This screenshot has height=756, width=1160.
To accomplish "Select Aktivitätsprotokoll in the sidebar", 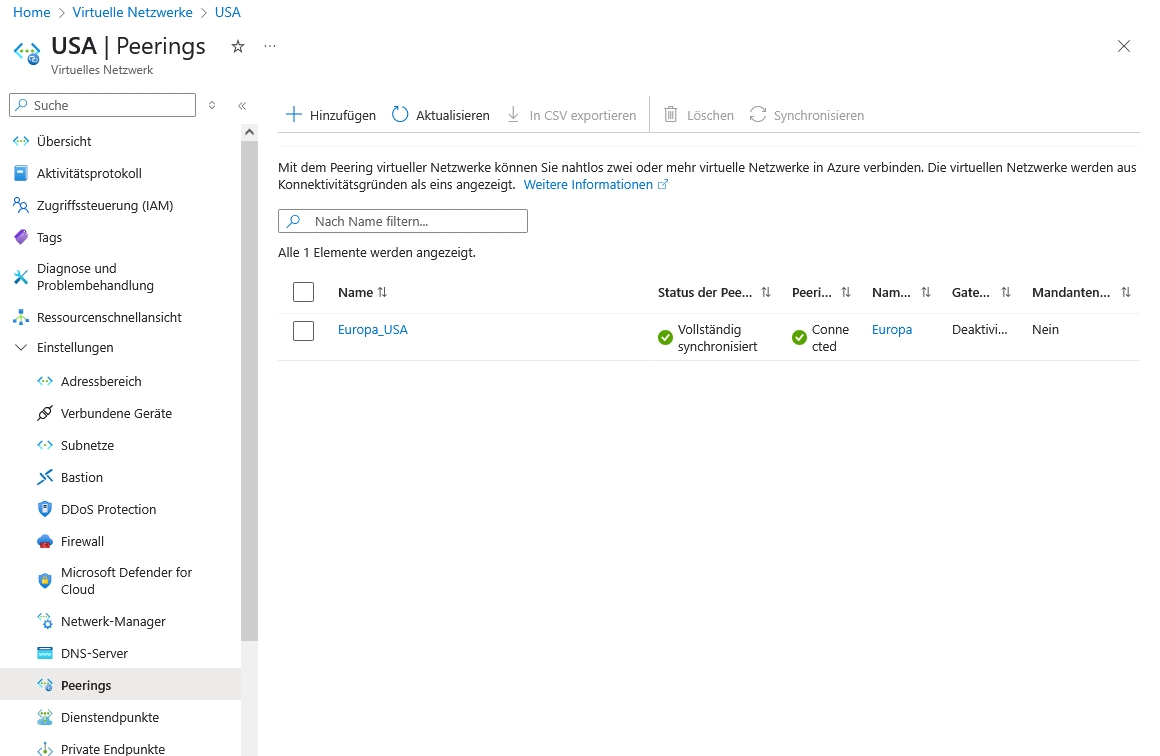I will pos(89,174).
